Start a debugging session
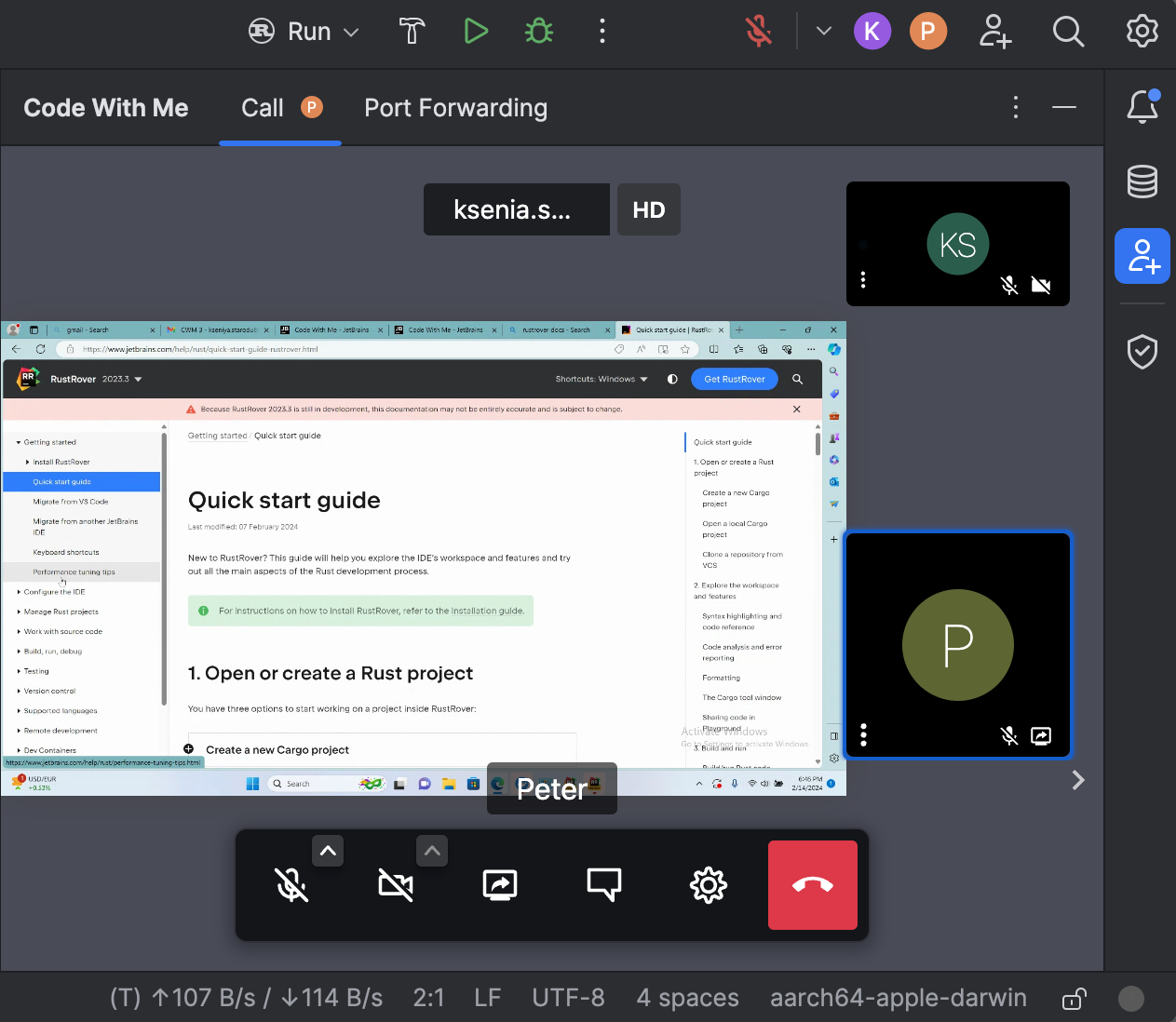The width and height of the screenshot is (1176, 1022). (x=538, y=31)
